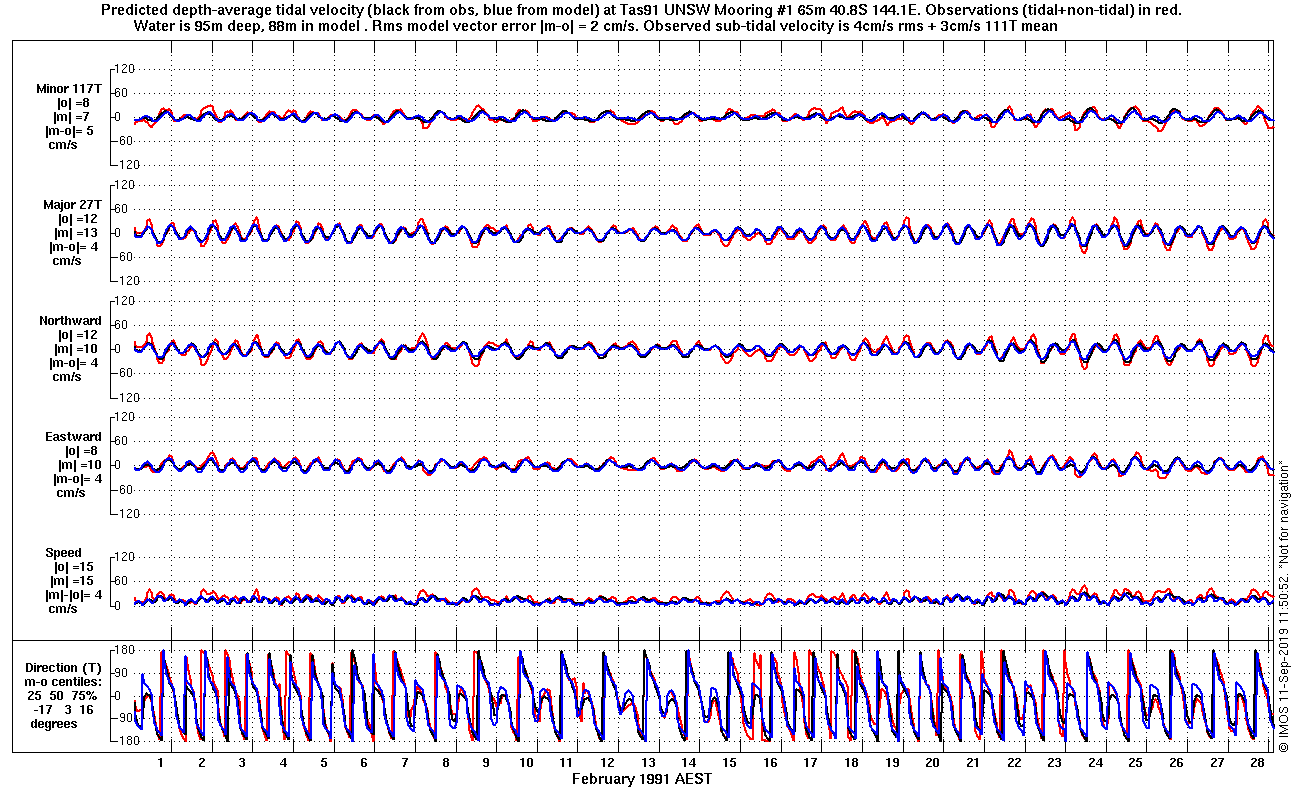Click day "9" on the date axis
The image size is (1300, 800).
[x=486, y=762]
